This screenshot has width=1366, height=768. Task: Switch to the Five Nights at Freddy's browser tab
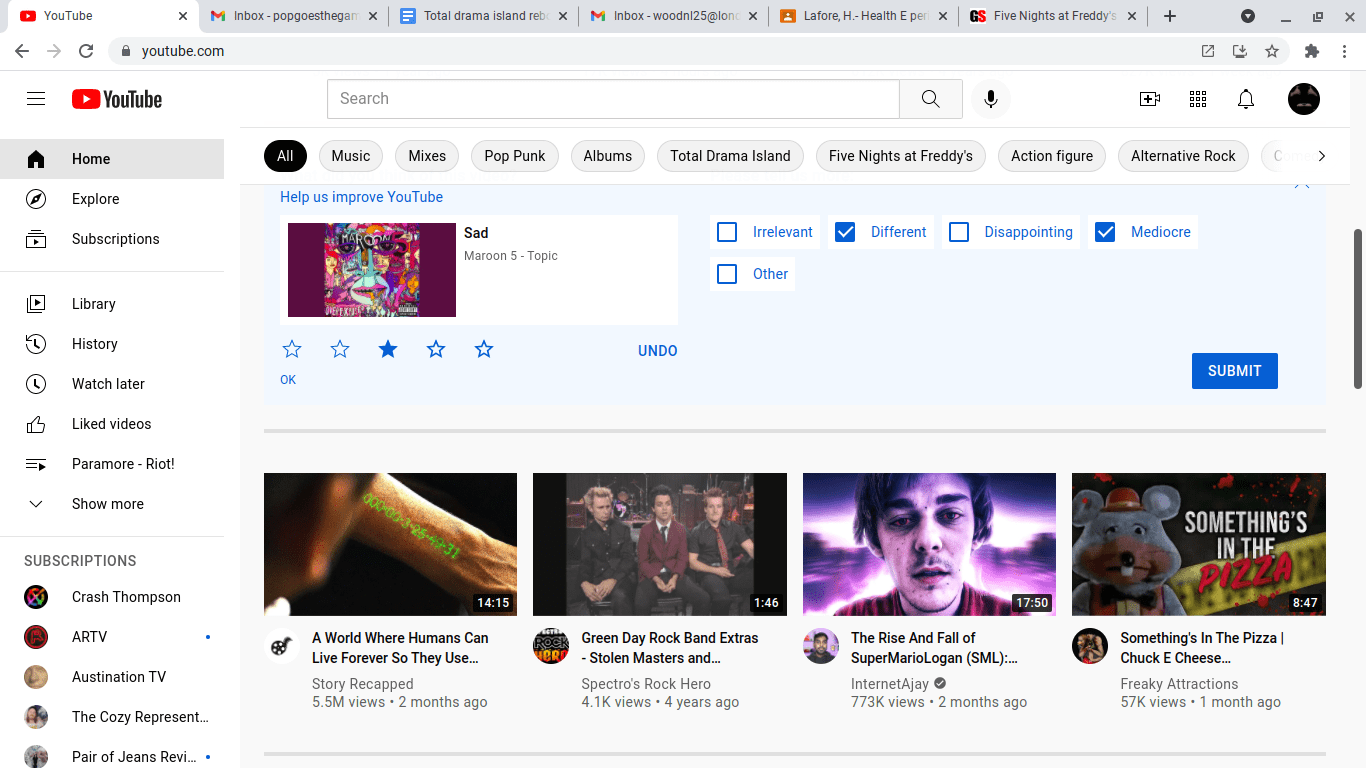1054,16
